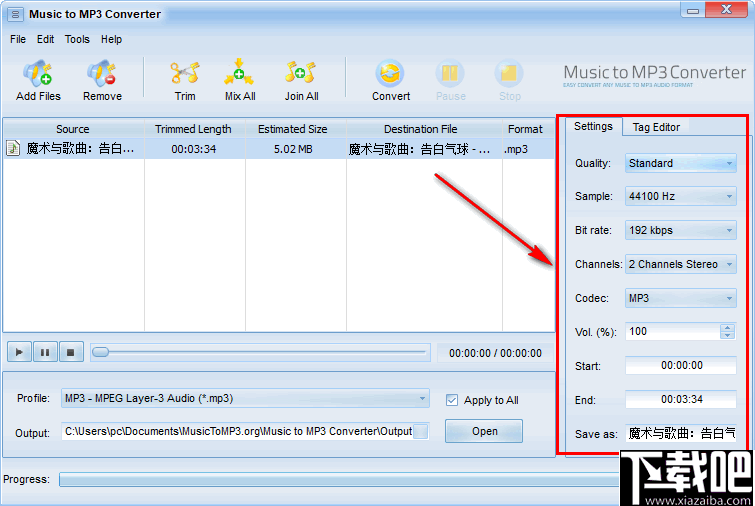Click the music file icon in source row
This screenshot has width=755, height=506.
pos(13,148)
